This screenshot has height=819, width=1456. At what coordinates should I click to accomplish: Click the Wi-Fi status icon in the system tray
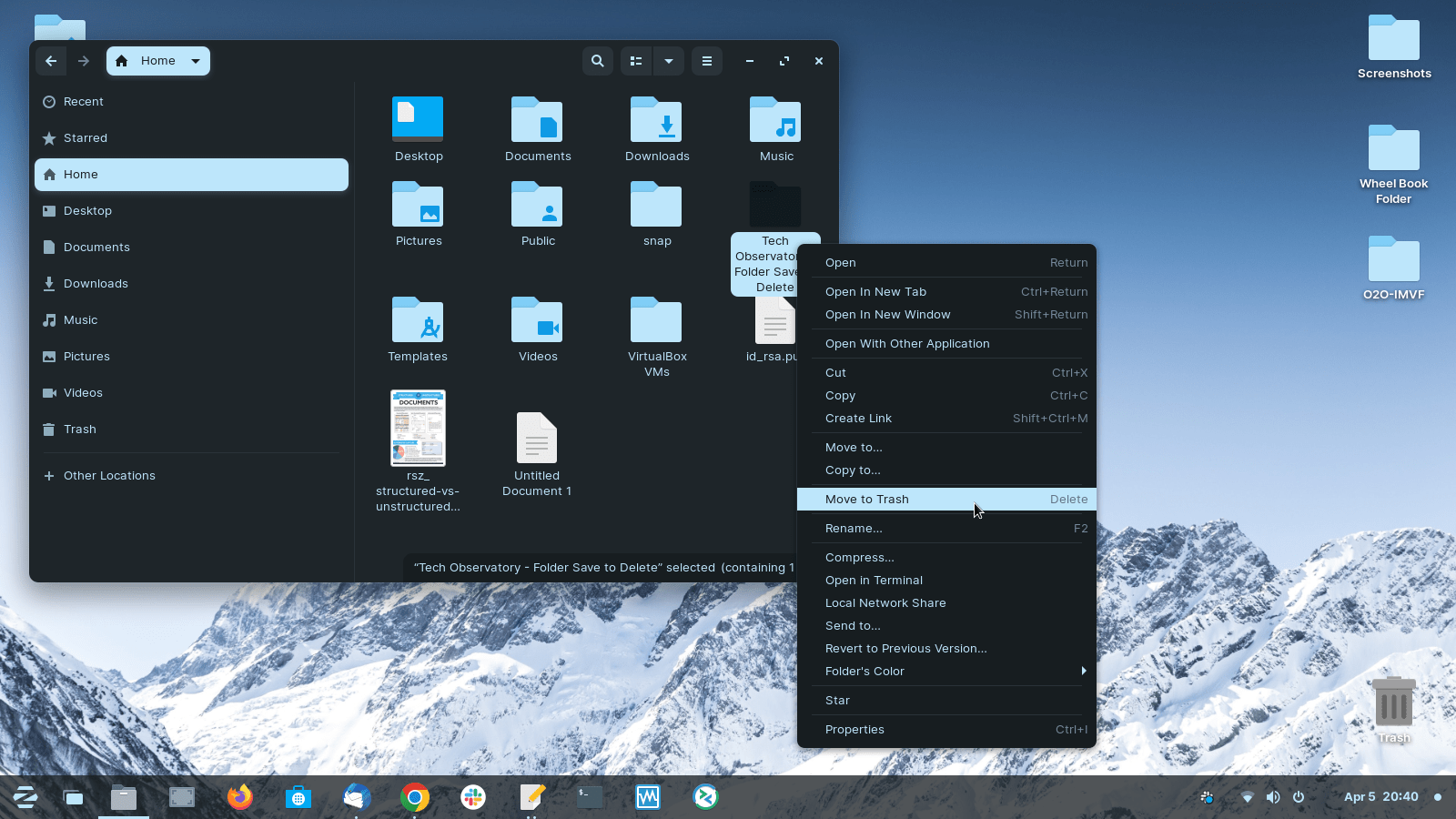[1248, 797]
